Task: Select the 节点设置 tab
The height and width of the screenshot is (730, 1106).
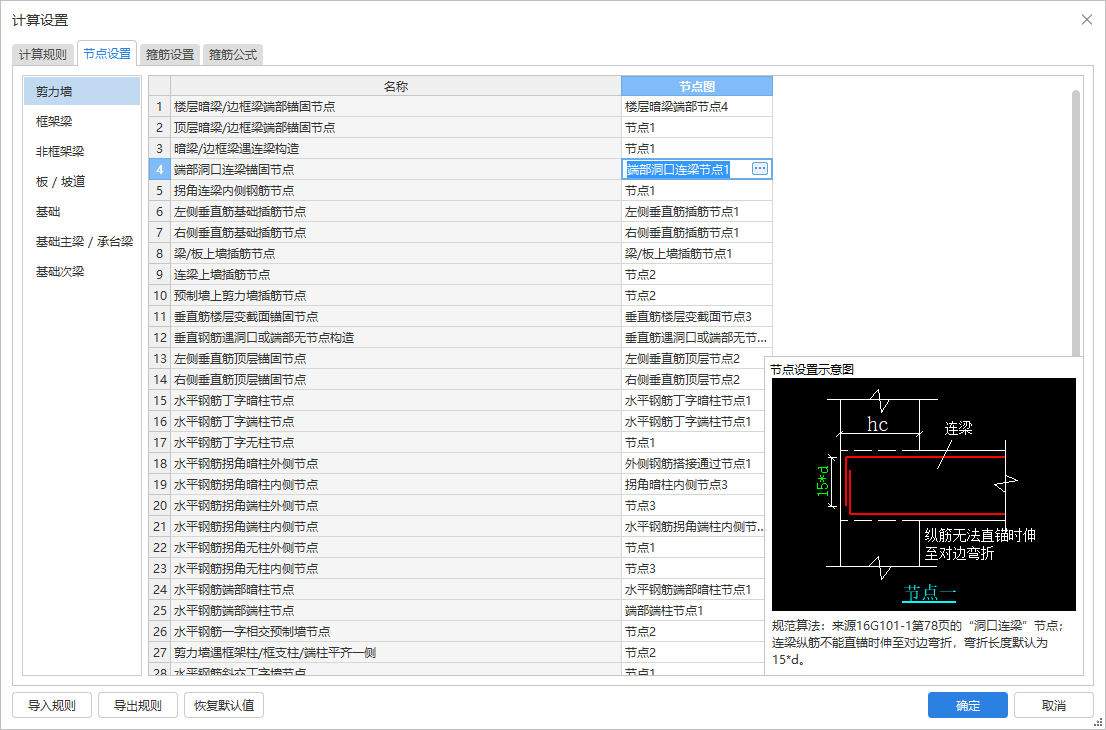Action: pyautogui.click(x=107, y=53)
